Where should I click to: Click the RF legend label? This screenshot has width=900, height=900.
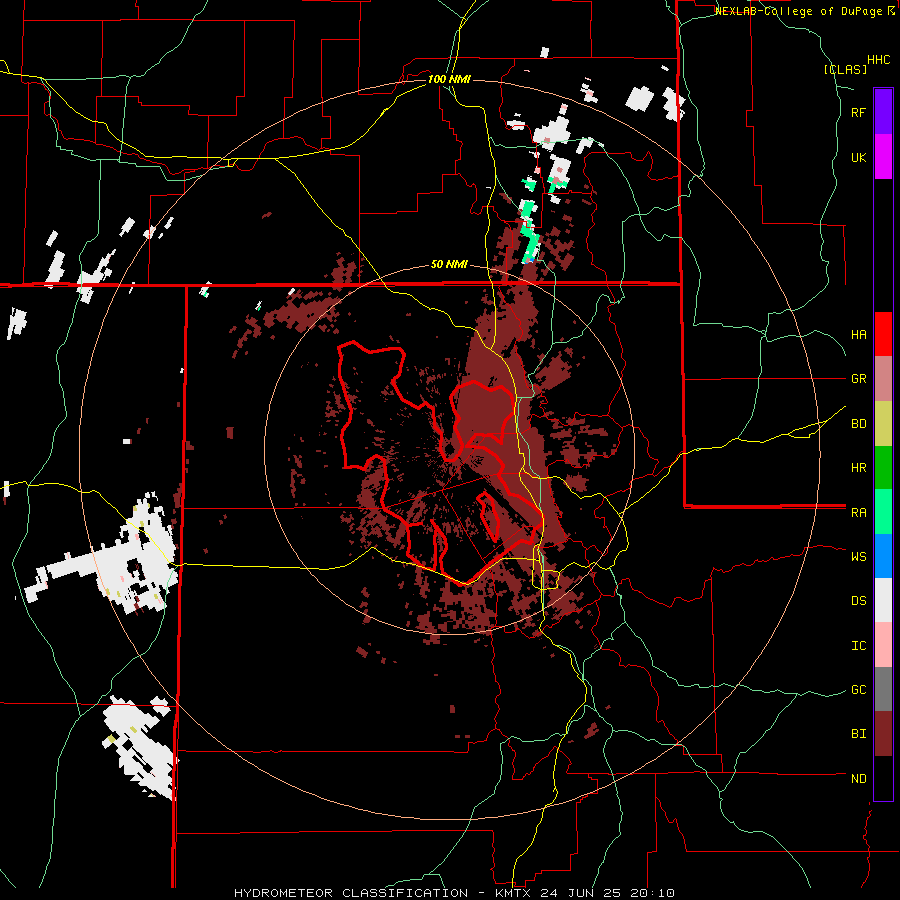[x=859, y=112]
